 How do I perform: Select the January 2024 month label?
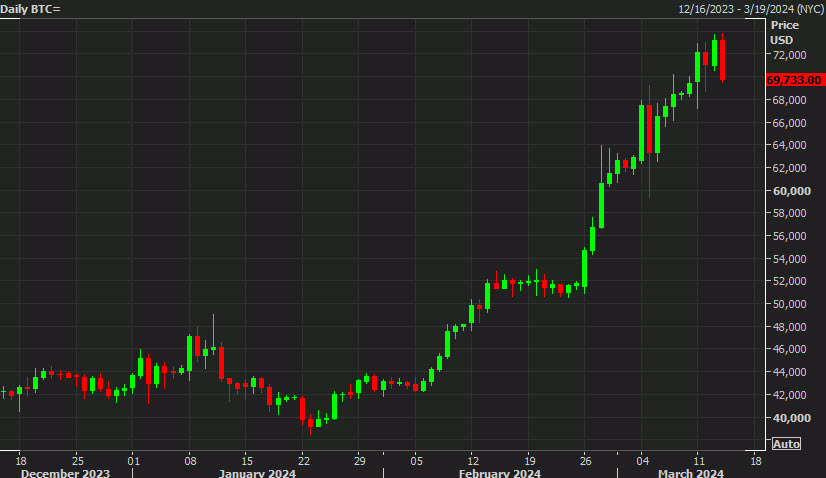click(258, 473)
